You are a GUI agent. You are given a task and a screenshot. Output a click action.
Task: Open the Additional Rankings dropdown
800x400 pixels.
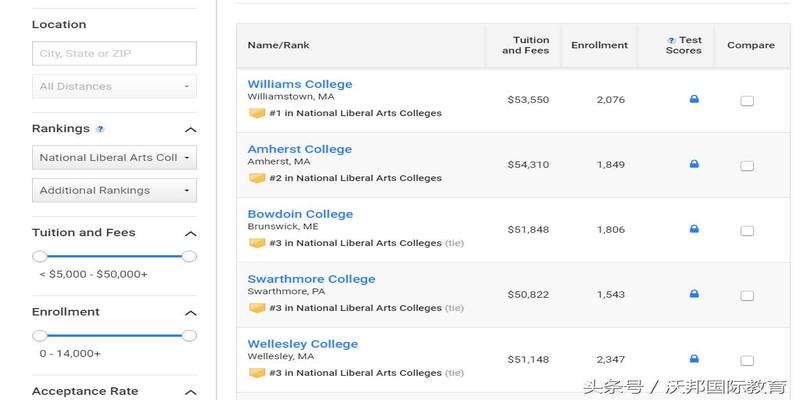click(114, 190)
